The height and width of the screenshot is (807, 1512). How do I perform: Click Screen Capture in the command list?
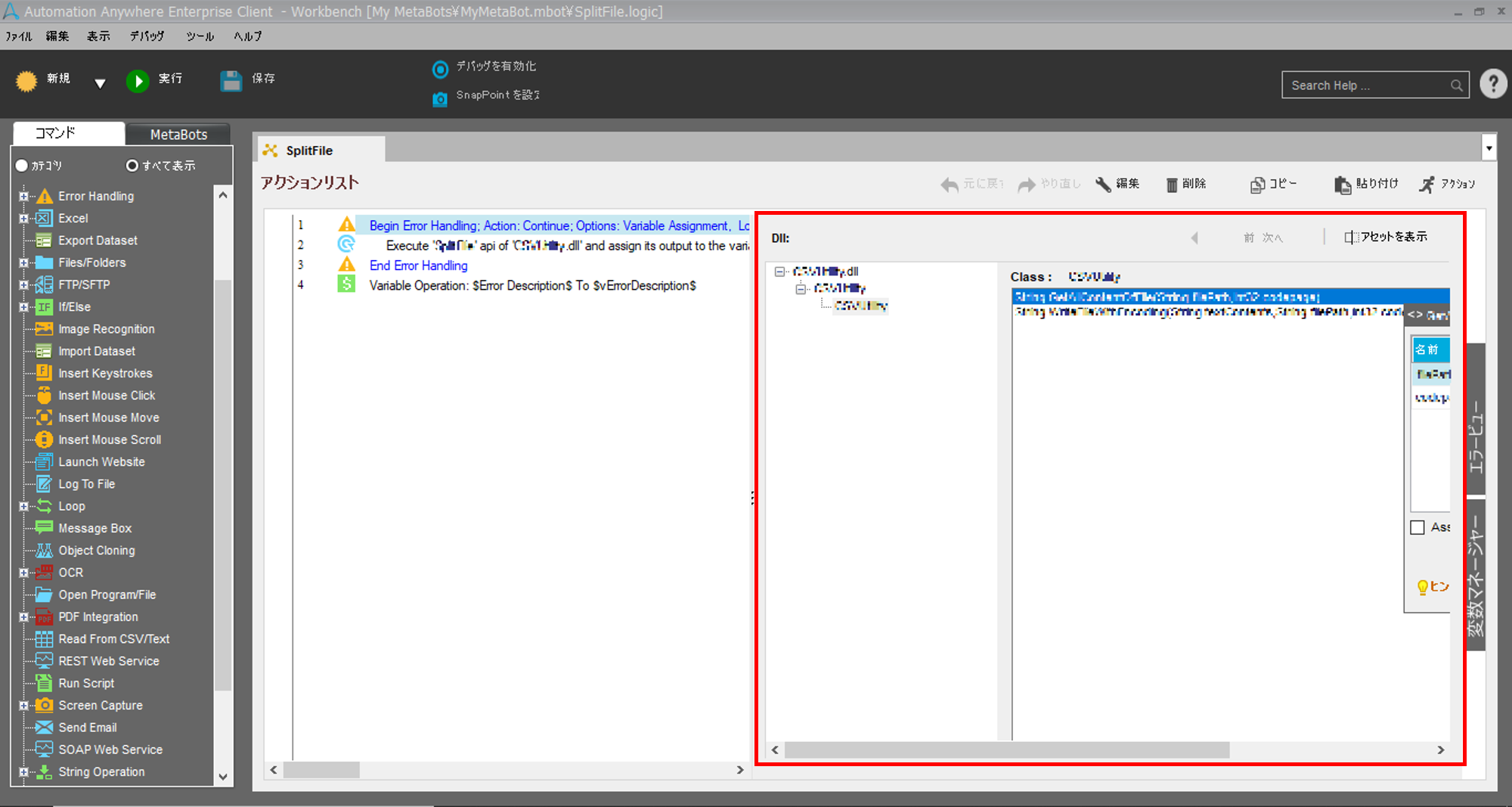101,706
